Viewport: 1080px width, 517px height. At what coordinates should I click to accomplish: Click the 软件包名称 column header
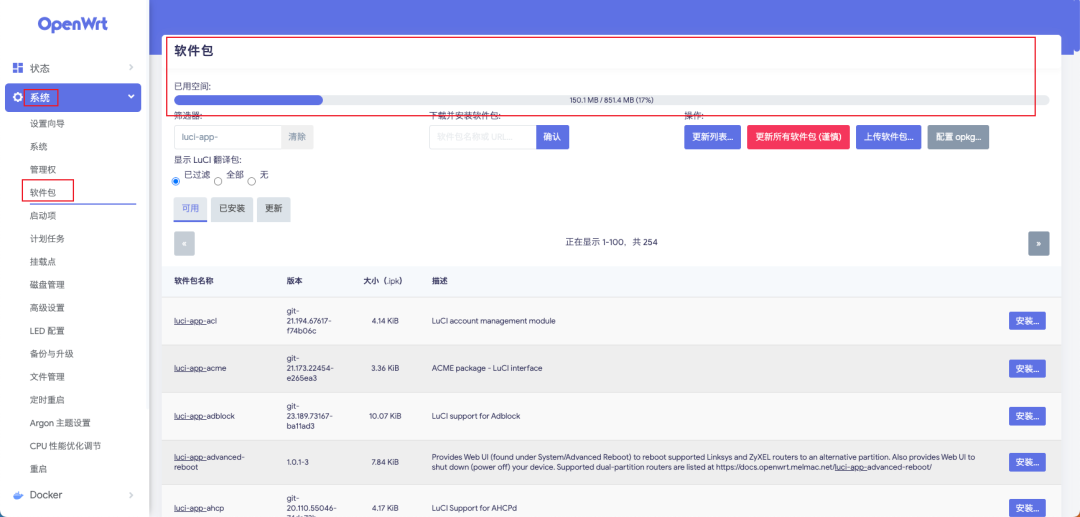click(194, 281)
